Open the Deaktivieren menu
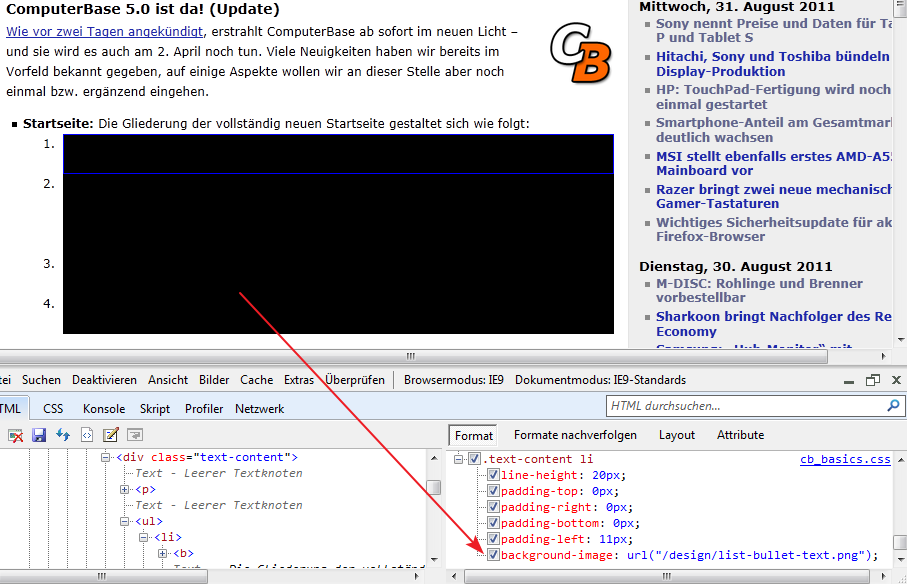This screenshot has width=907, height=584. (104, 380)
